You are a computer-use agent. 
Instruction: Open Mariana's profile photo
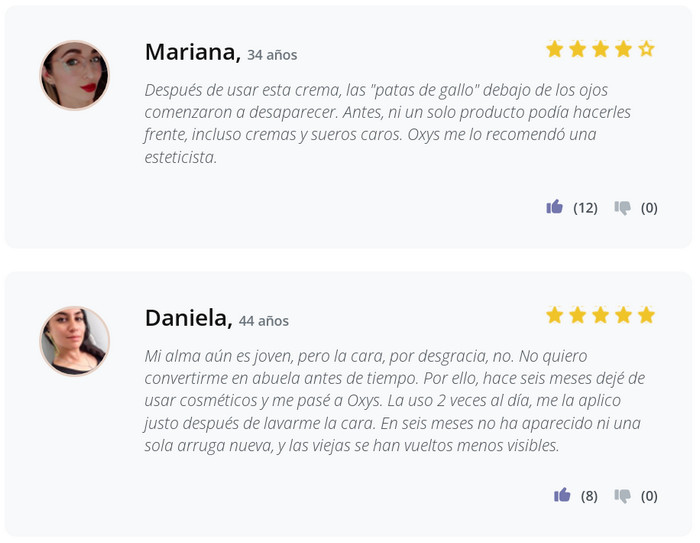point(74,75)
